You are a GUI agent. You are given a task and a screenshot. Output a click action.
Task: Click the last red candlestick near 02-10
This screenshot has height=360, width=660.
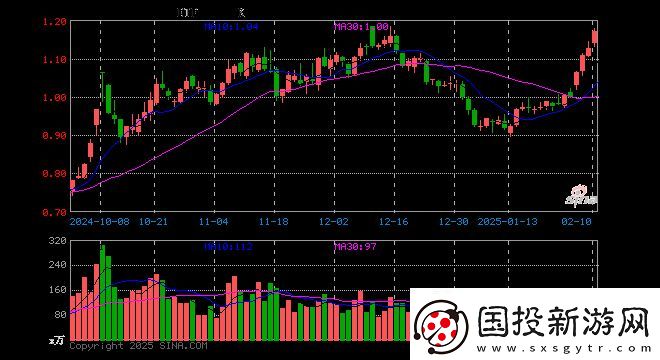595,37
